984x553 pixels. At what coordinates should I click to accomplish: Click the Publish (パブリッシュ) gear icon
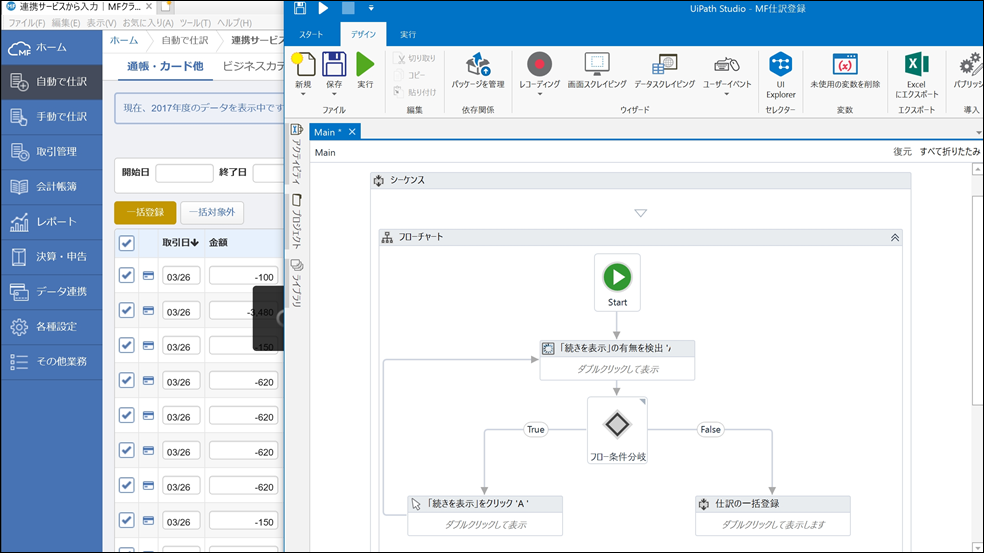pos(970,64)
